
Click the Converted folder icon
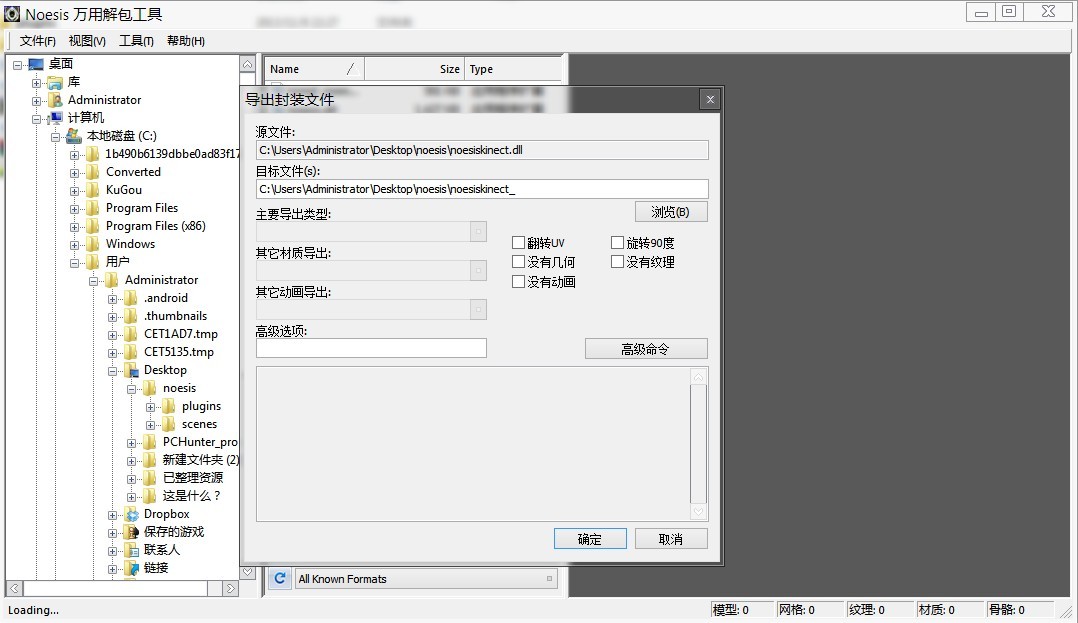point(93,172)
